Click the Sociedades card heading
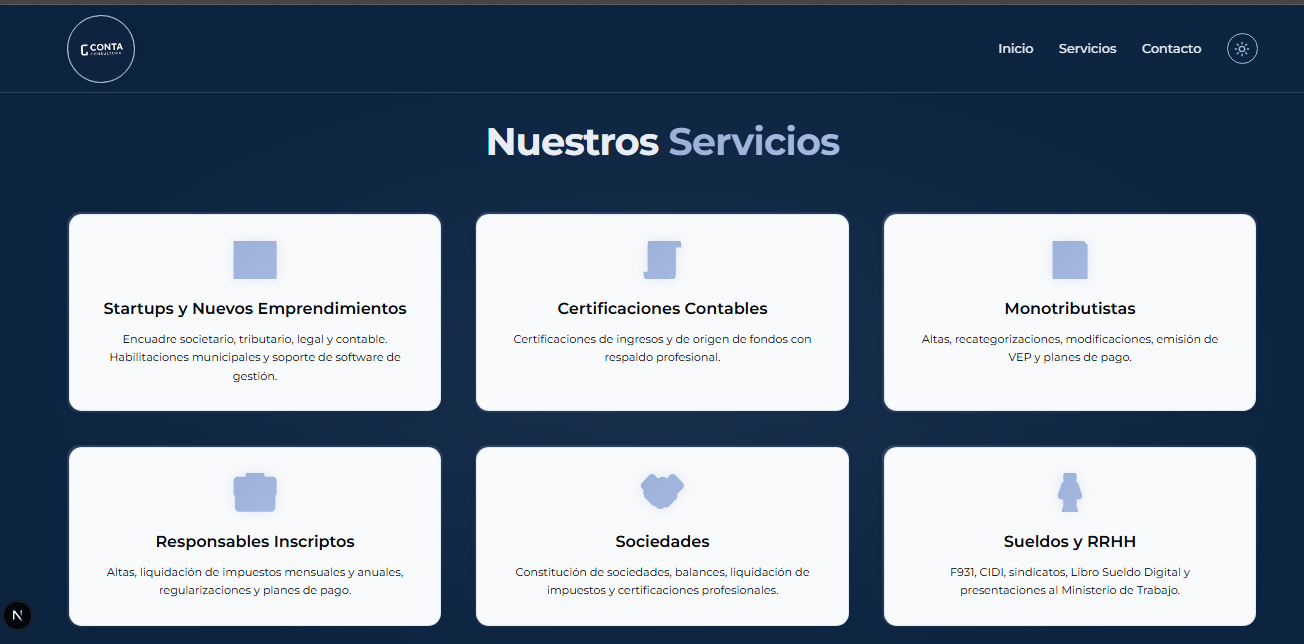Screen dimensions: 1304x644 [x=662, y=542]
